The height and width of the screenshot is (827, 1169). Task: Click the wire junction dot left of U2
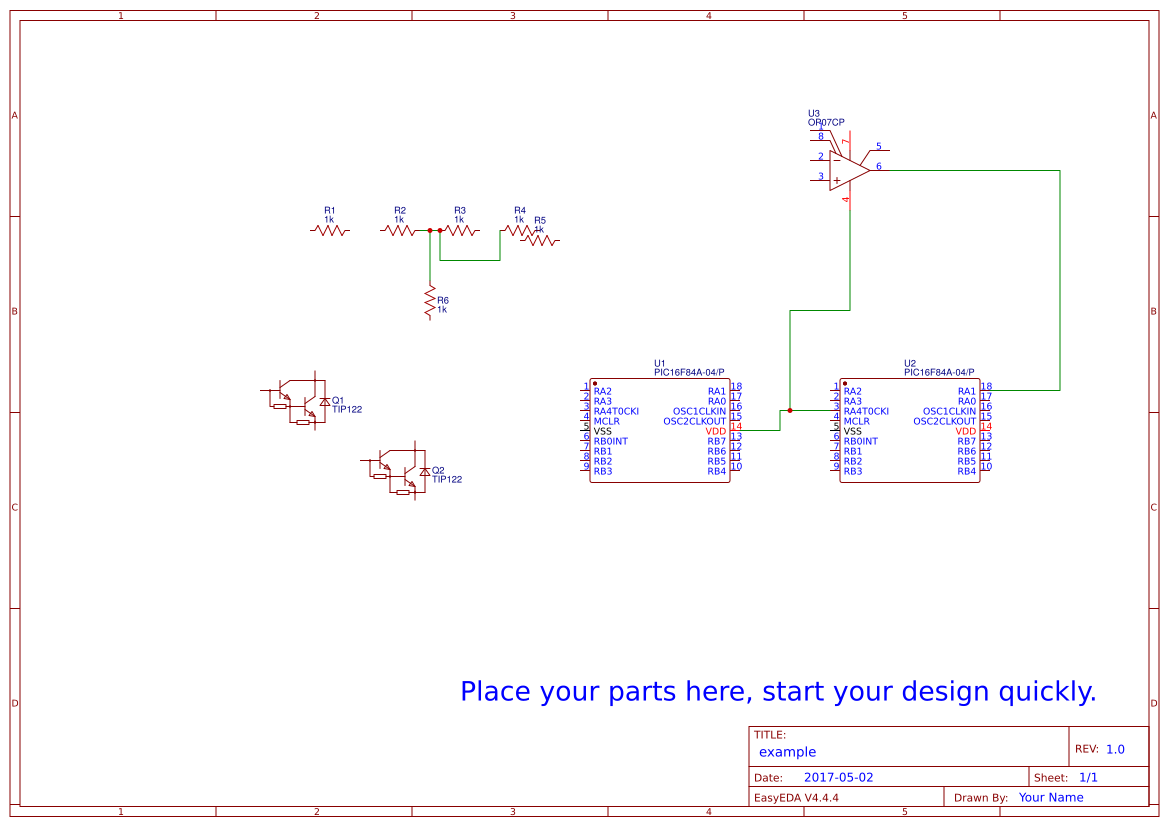pos(790,411)
